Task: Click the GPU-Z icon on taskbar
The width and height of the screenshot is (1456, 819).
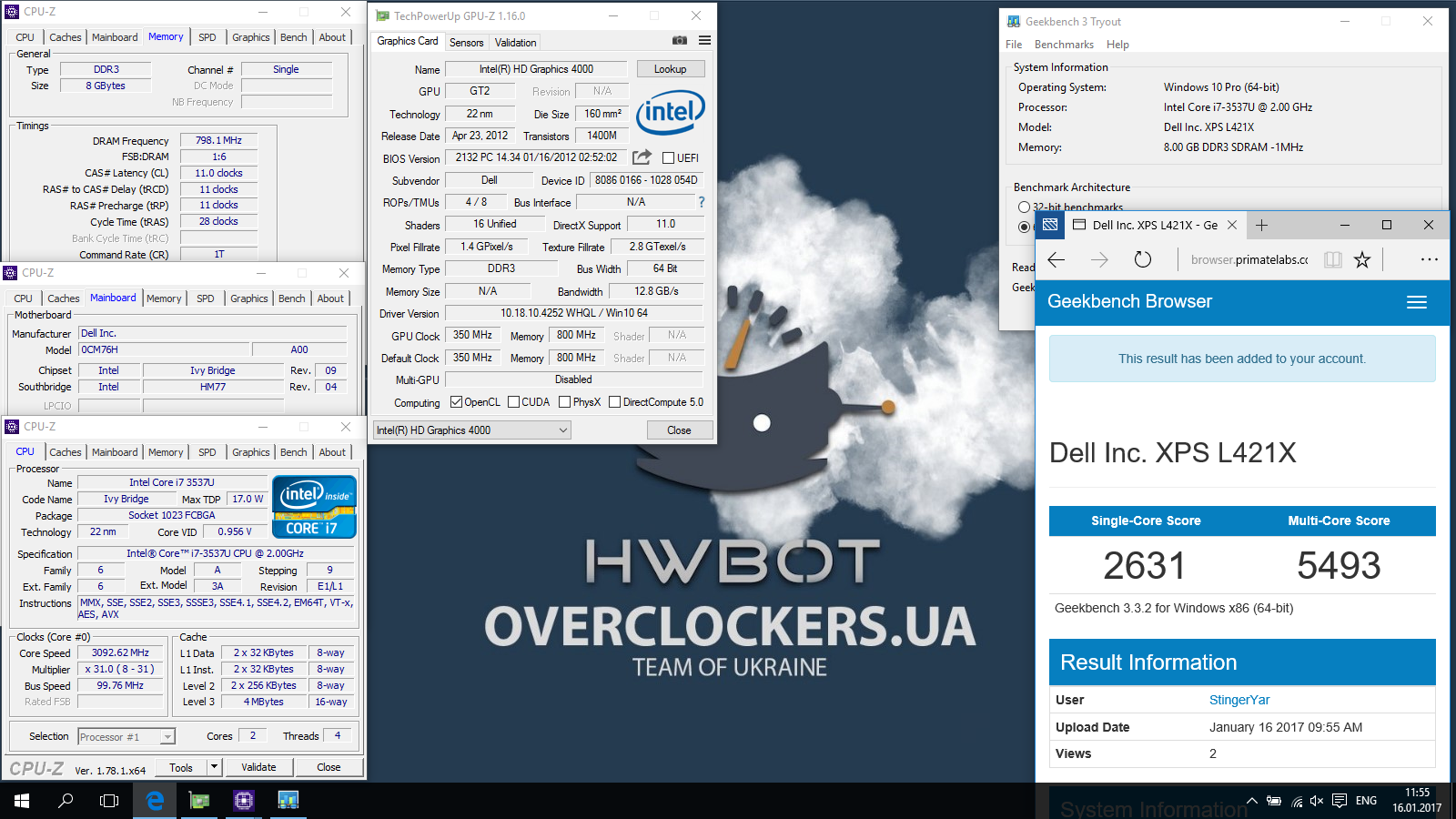Action: point(199,801)
